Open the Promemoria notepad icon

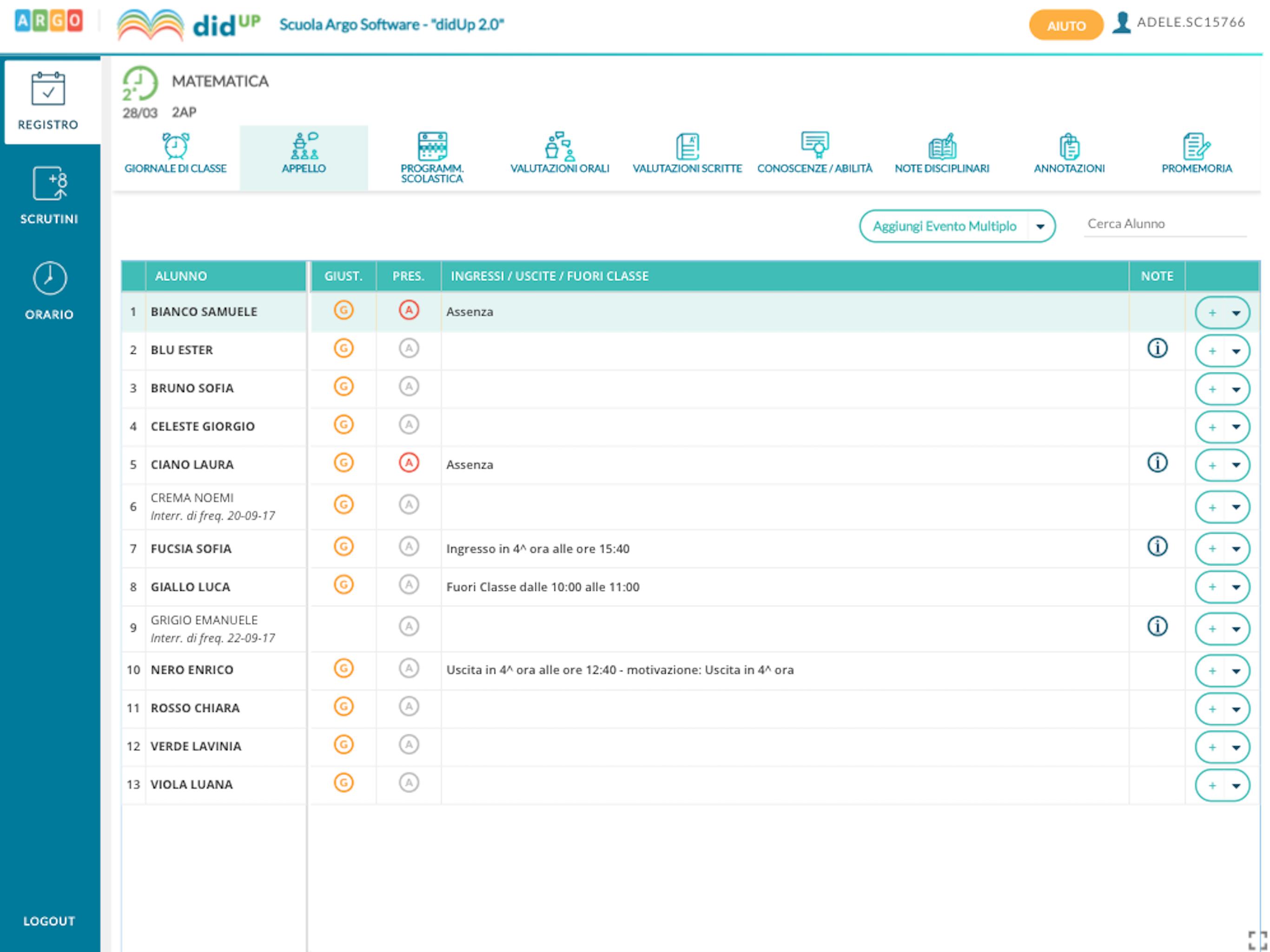(1197, 146)
